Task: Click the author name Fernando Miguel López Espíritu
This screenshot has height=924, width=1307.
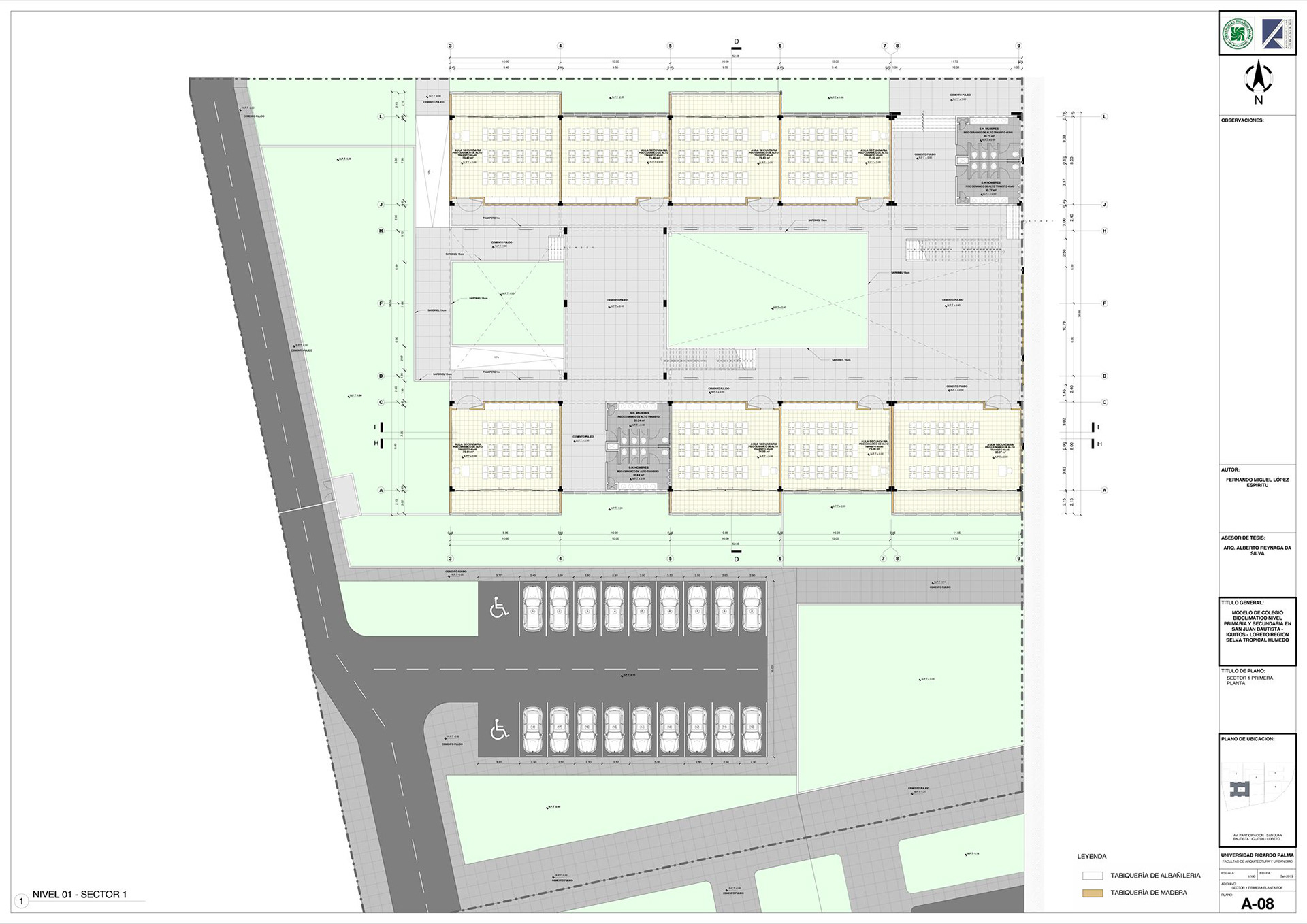Action: tap(1257, 482)
